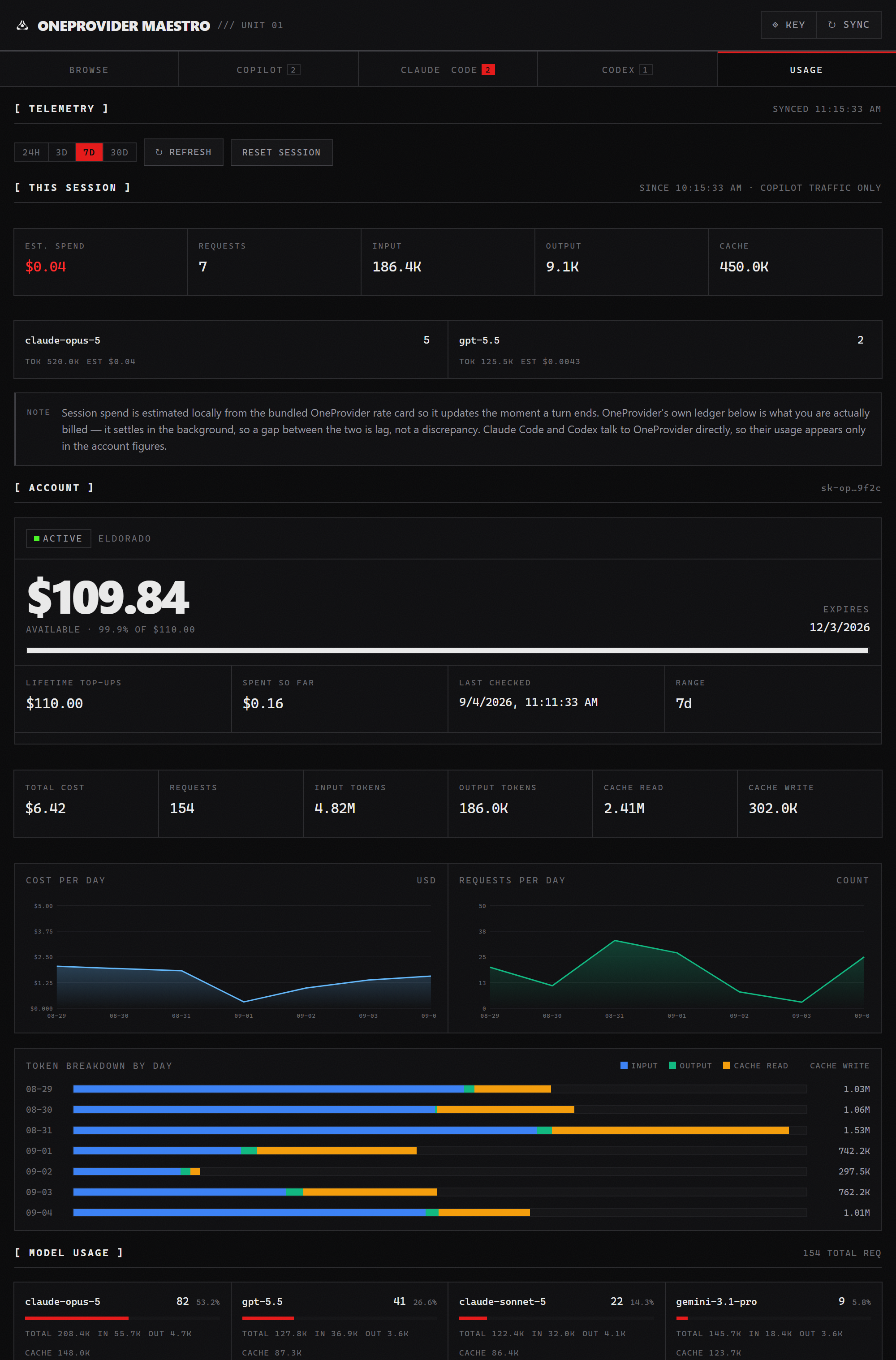The image size is (896, 1360).
Task: Click the REFRESH button
Action: [x=183, y=152]
